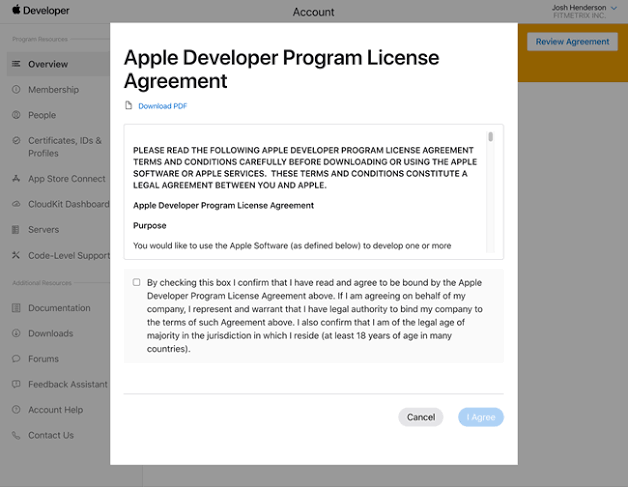
Task: Click the PDF document icon
Action: click(x=129, y=105)
